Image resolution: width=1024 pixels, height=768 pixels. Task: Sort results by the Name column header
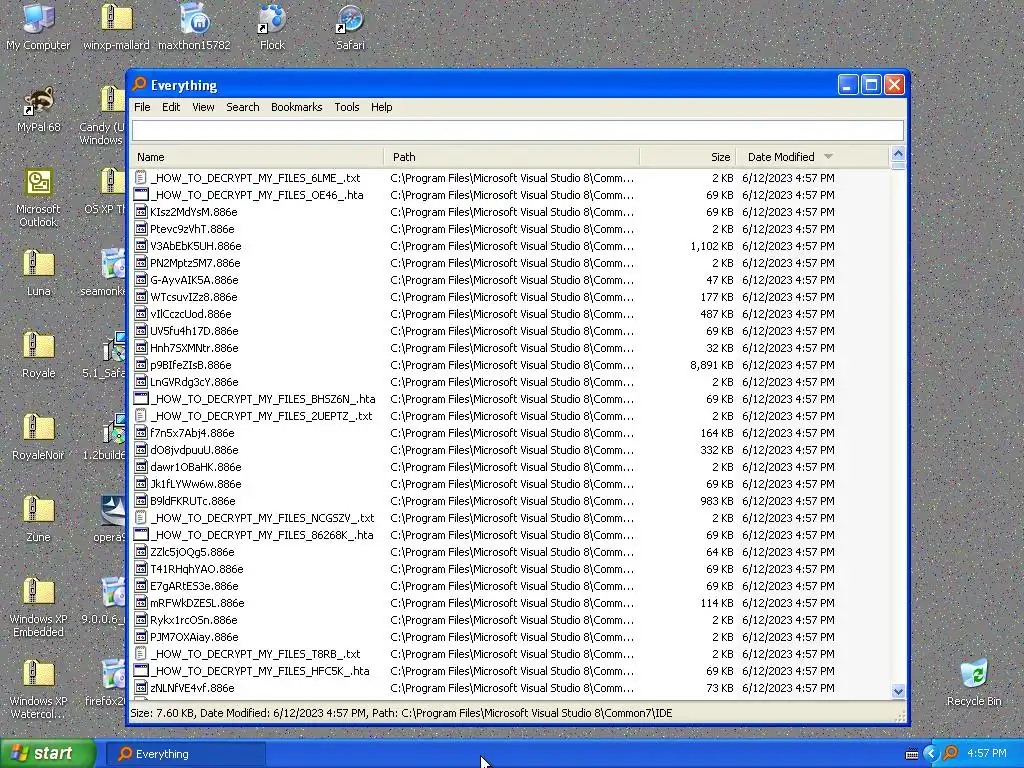[257, 157]
